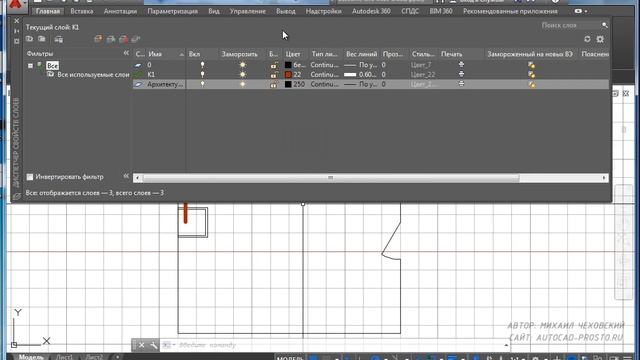The image size is (640, 360).
Task: Close the command line with X icon
Action: (x=141, y=345)
